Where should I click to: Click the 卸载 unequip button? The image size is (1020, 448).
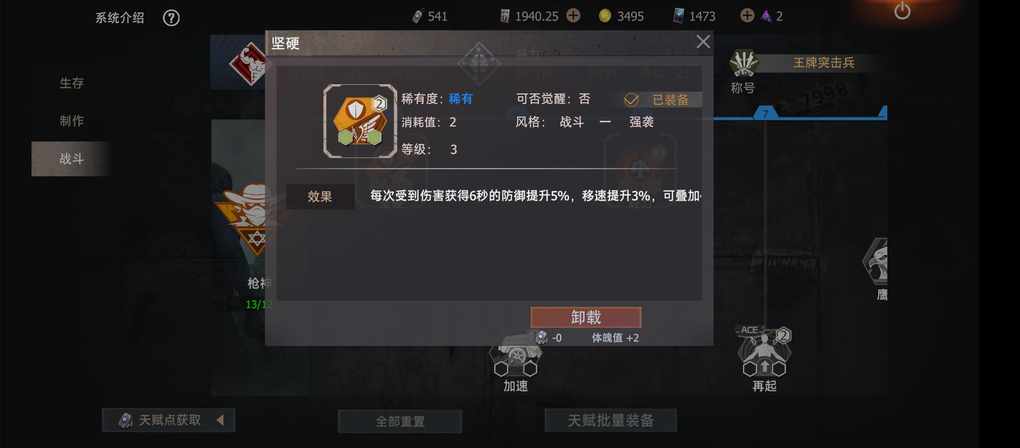click(x=585, y=317)
